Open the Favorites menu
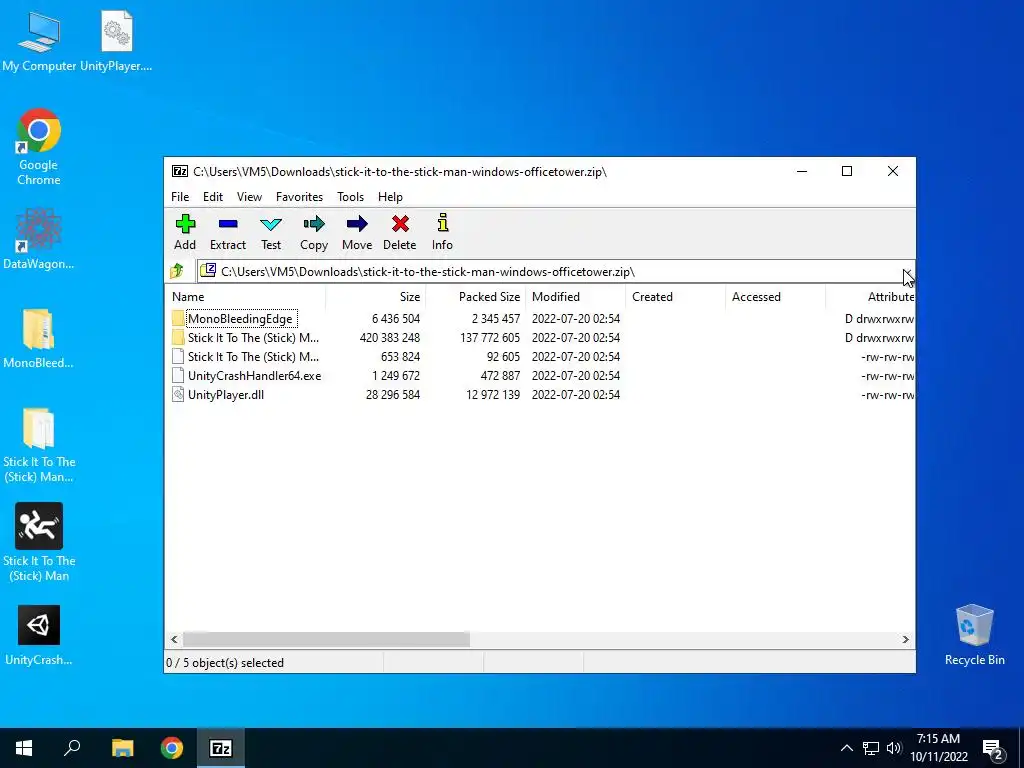Viewport: 1024px width, 768px height. click(299, 197)
